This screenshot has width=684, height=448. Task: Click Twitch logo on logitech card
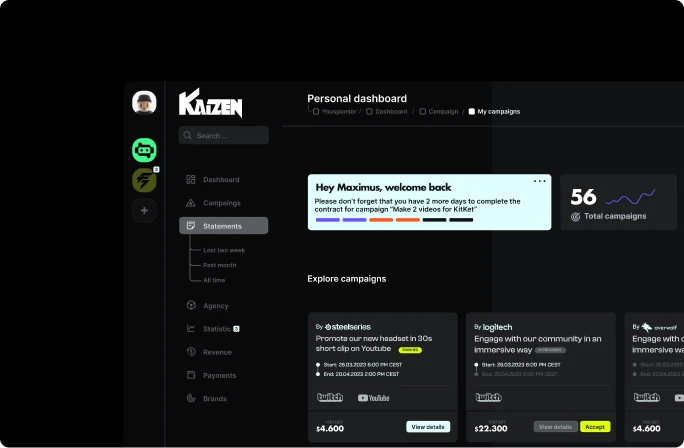[488, 397]
